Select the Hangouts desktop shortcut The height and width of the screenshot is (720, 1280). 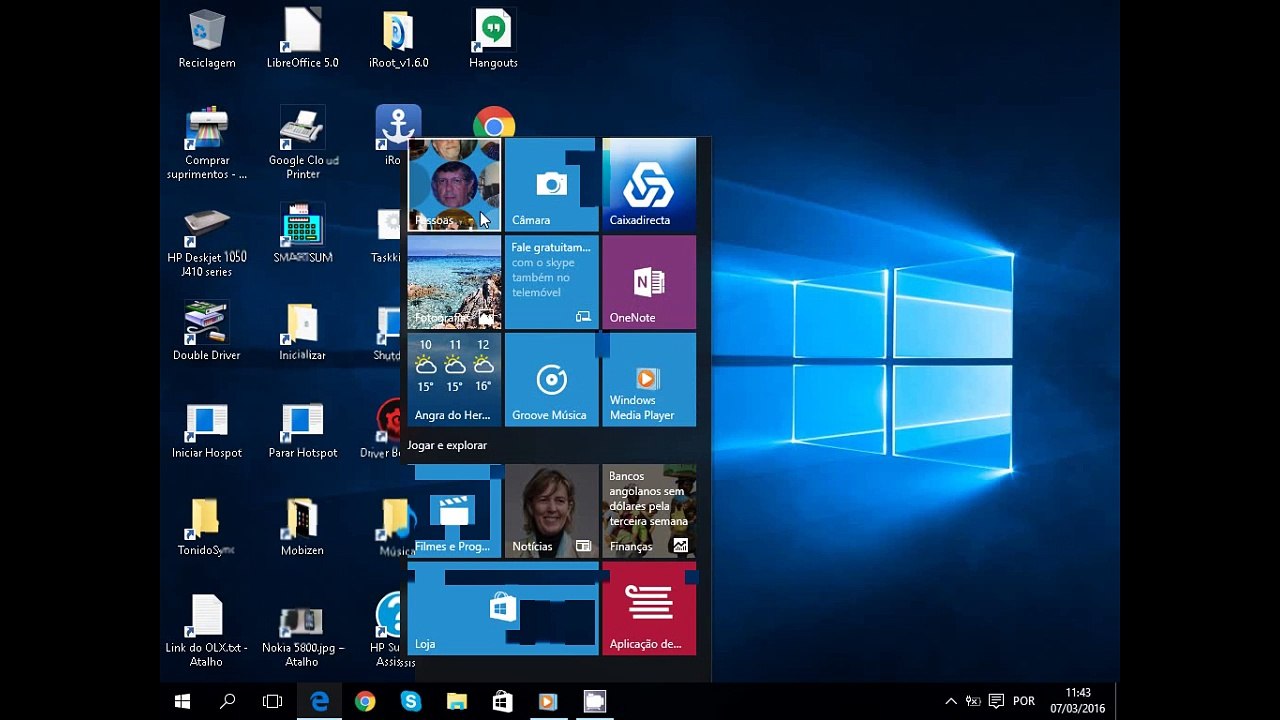tap(493, 40)
